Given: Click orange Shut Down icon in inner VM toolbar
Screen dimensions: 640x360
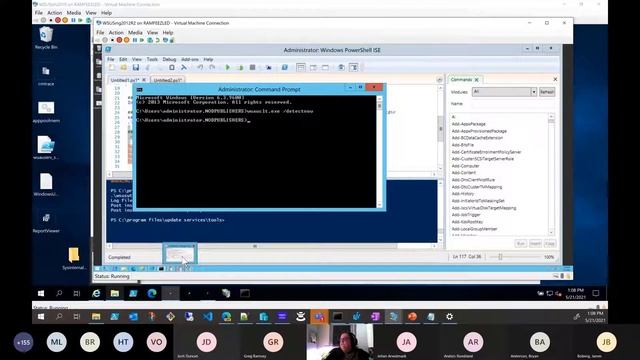Looking at the screenshot, I should tap(127, 40).
